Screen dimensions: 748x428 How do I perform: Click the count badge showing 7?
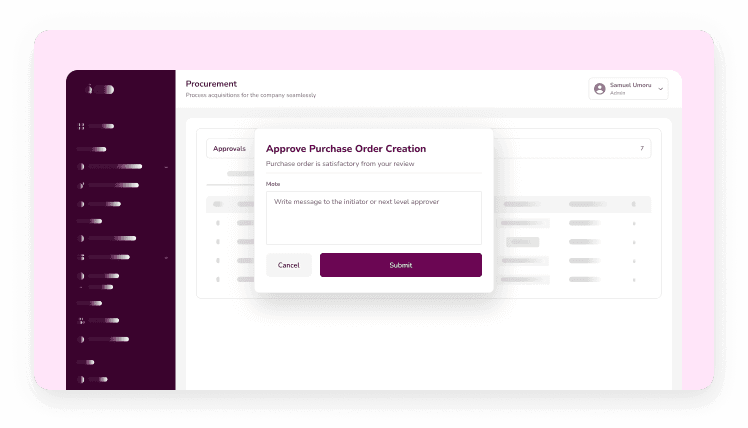point(641,149)
